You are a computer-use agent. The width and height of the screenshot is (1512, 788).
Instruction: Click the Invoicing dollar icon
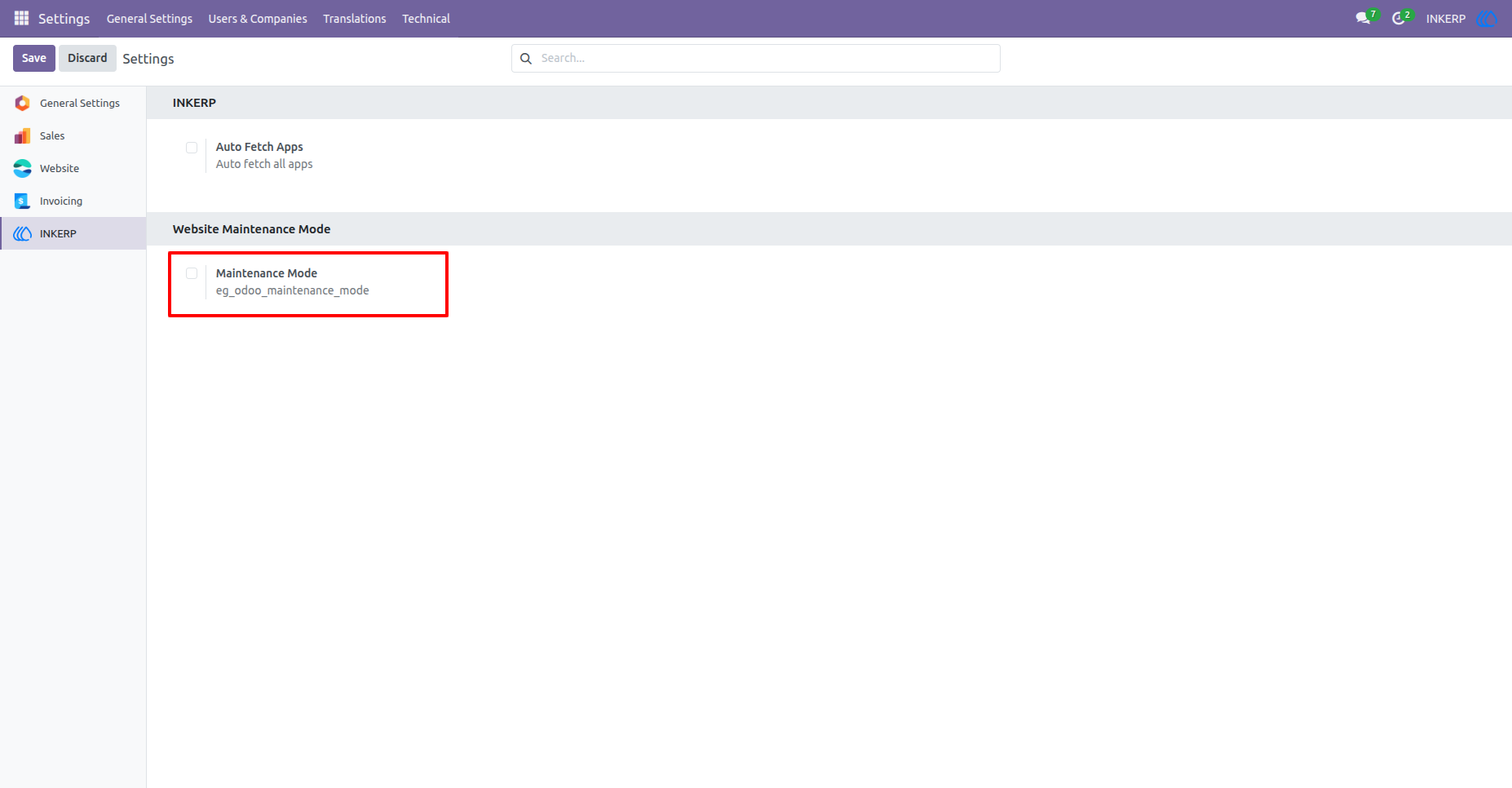(x=23, y=201)
